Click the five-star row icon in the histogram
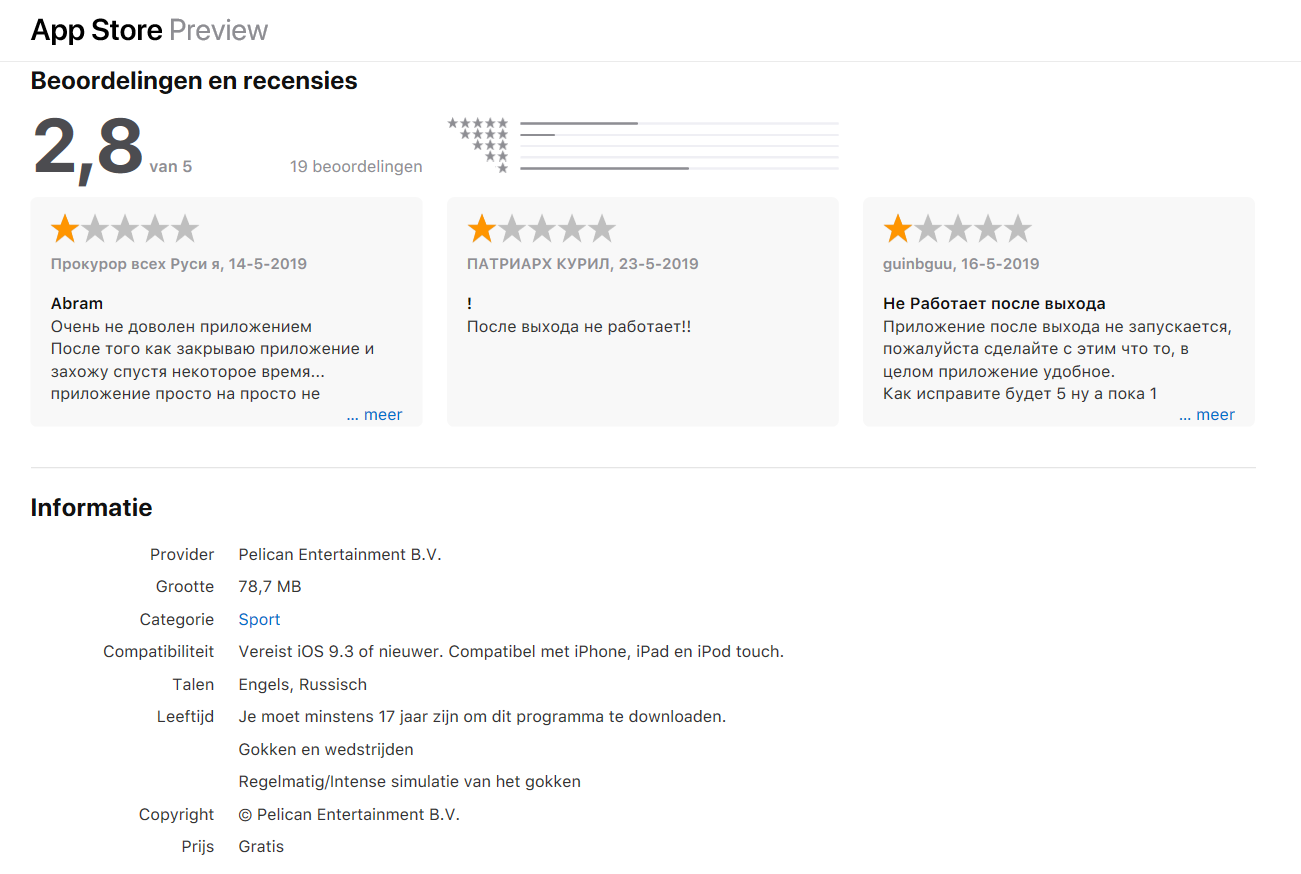Image resolution: width=1301 pixels, height=874 pixels. (x=478, y=123)
